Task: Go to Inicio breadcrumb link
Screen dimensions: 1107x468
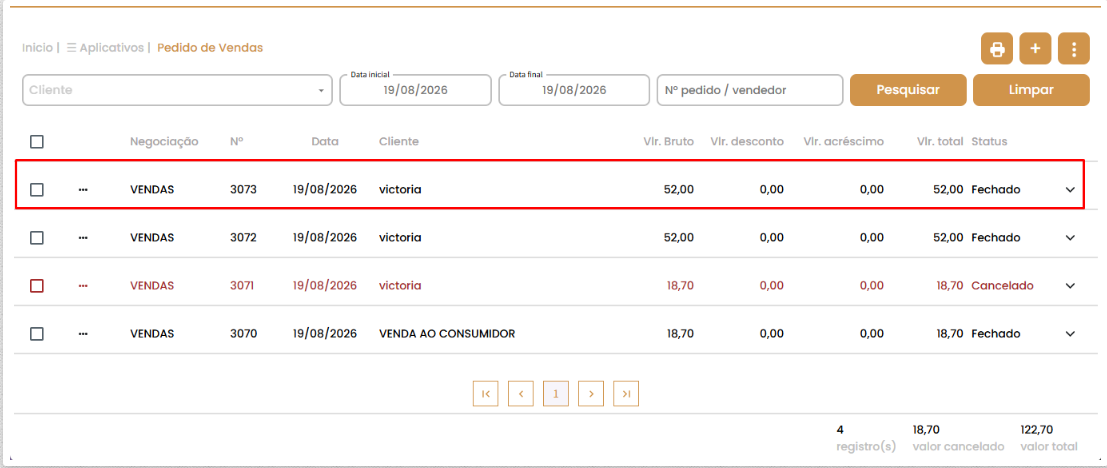Action: click(37, 48)
